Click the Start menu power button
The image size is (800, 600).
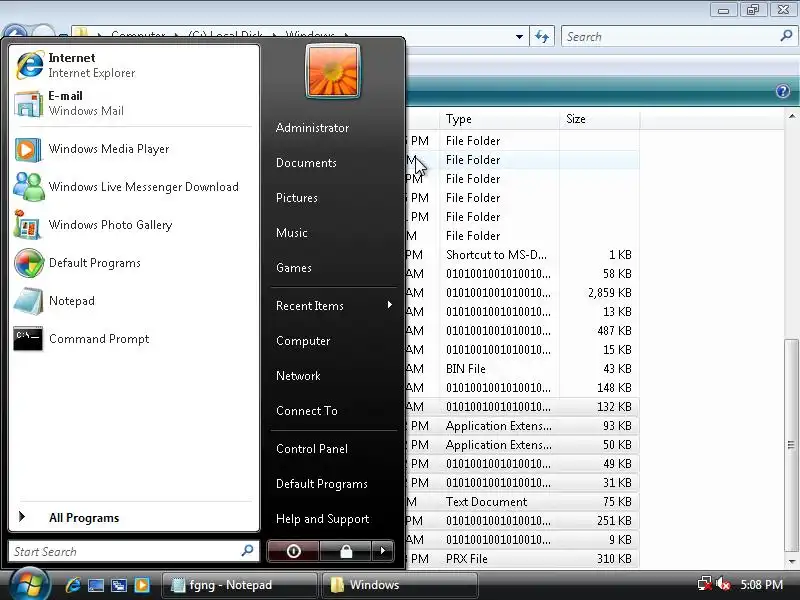(x=293, y=551)
